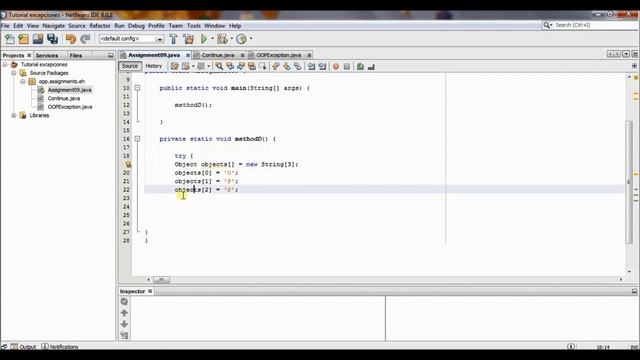Switch to the Services panel tab
Viewport: 640px width, 360px height.
[47, 56]
